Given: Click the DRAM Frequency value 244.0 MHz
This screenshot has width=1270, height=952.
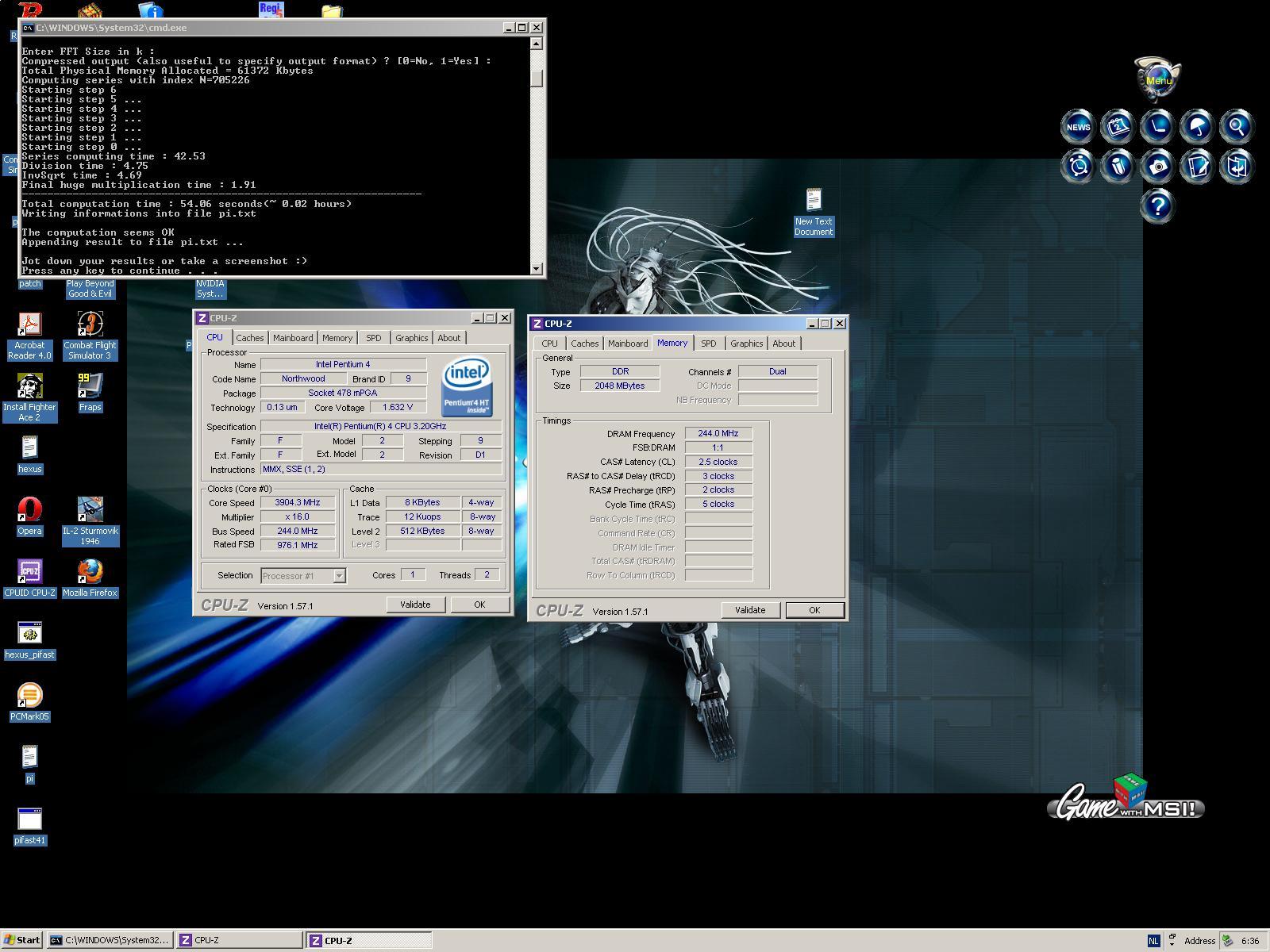Looking at the screenshot, I should [718, 434].
